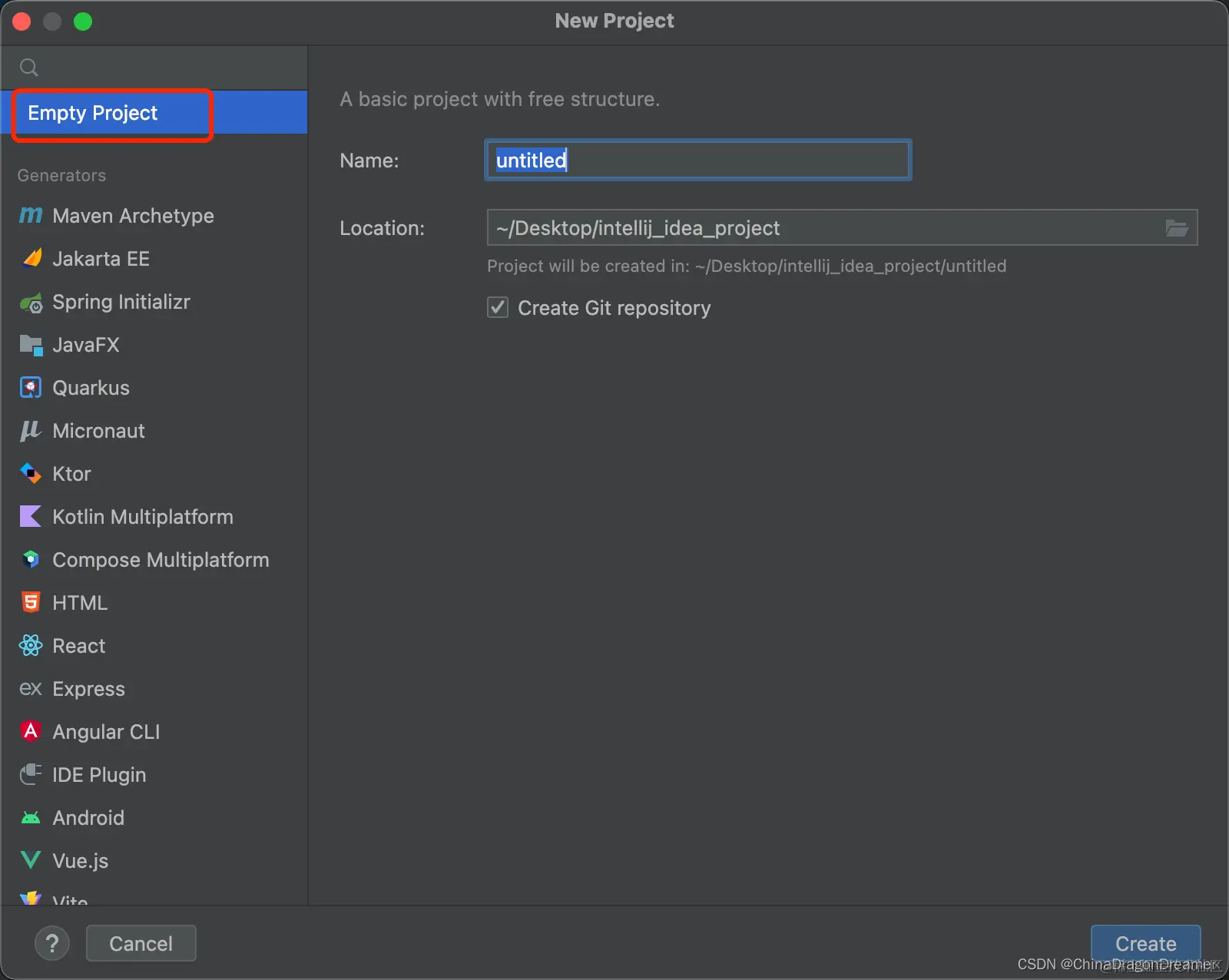Click the Generators section header

(61, 175)
